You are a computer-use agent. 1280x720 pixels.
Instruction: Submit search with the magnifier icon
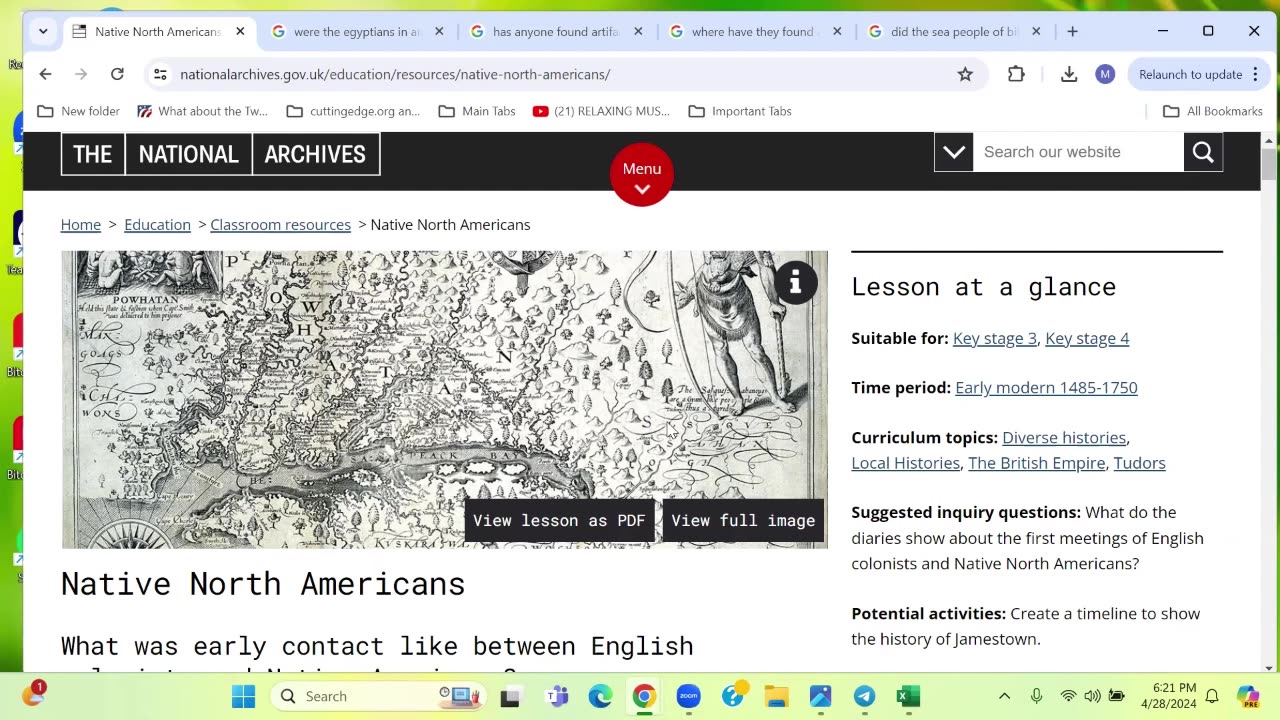click(x=1203, y=152)
